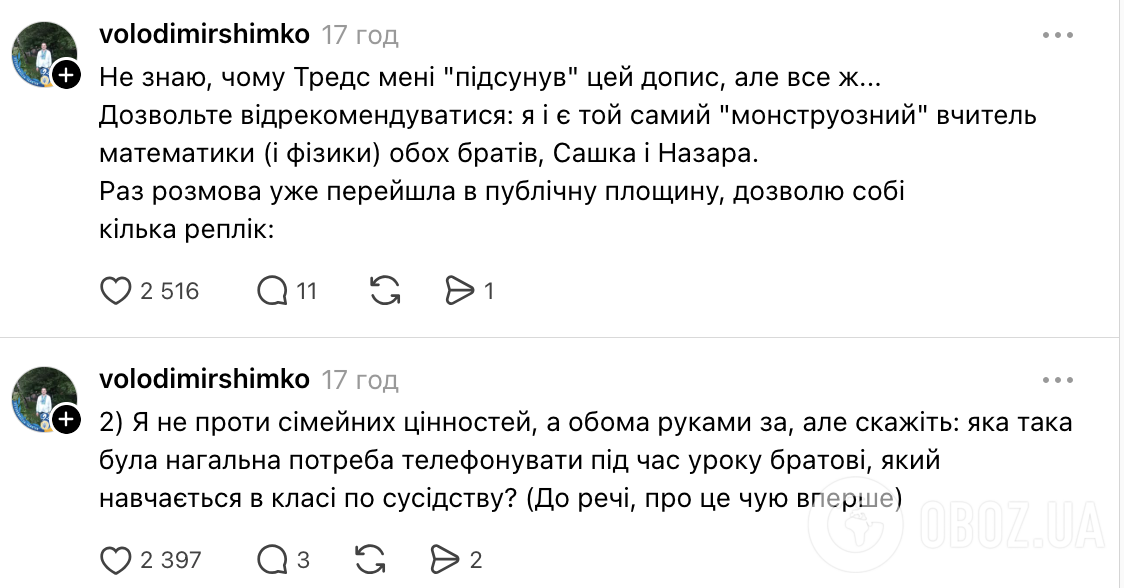Click the '17 год' timestamp on the first post
Image resolution: width=1124 pixels, height=588 pixels.
click(359, 33)
